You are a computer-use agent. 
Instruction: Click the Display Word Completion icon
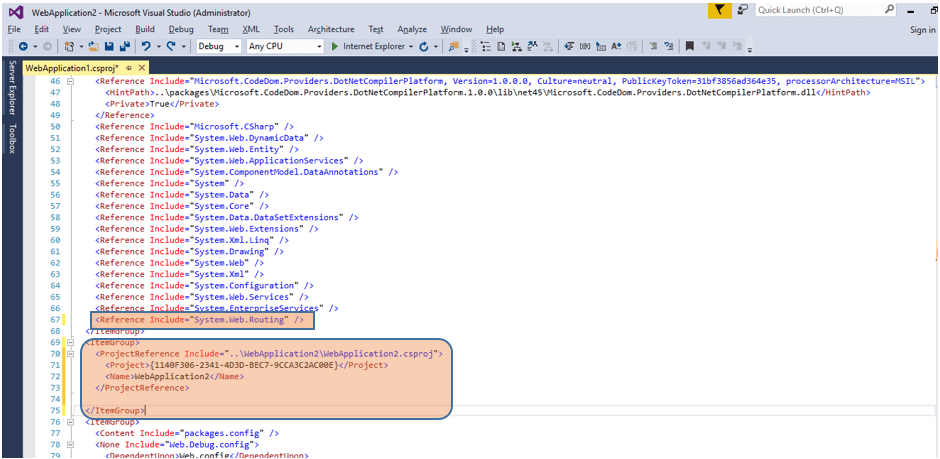coord(616,46)
